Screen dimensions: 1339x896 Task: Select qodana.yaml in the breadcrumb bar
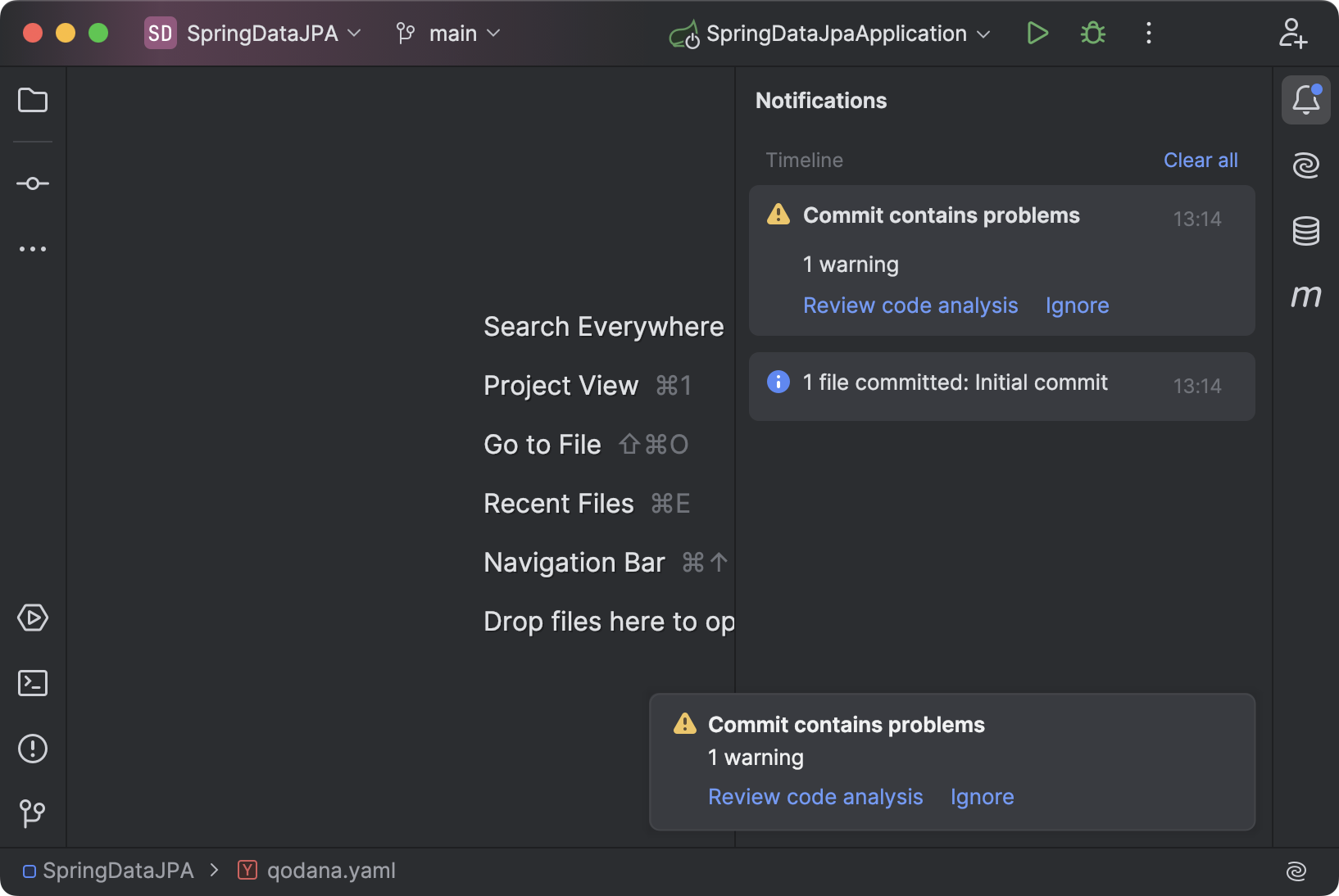[330, 871]
